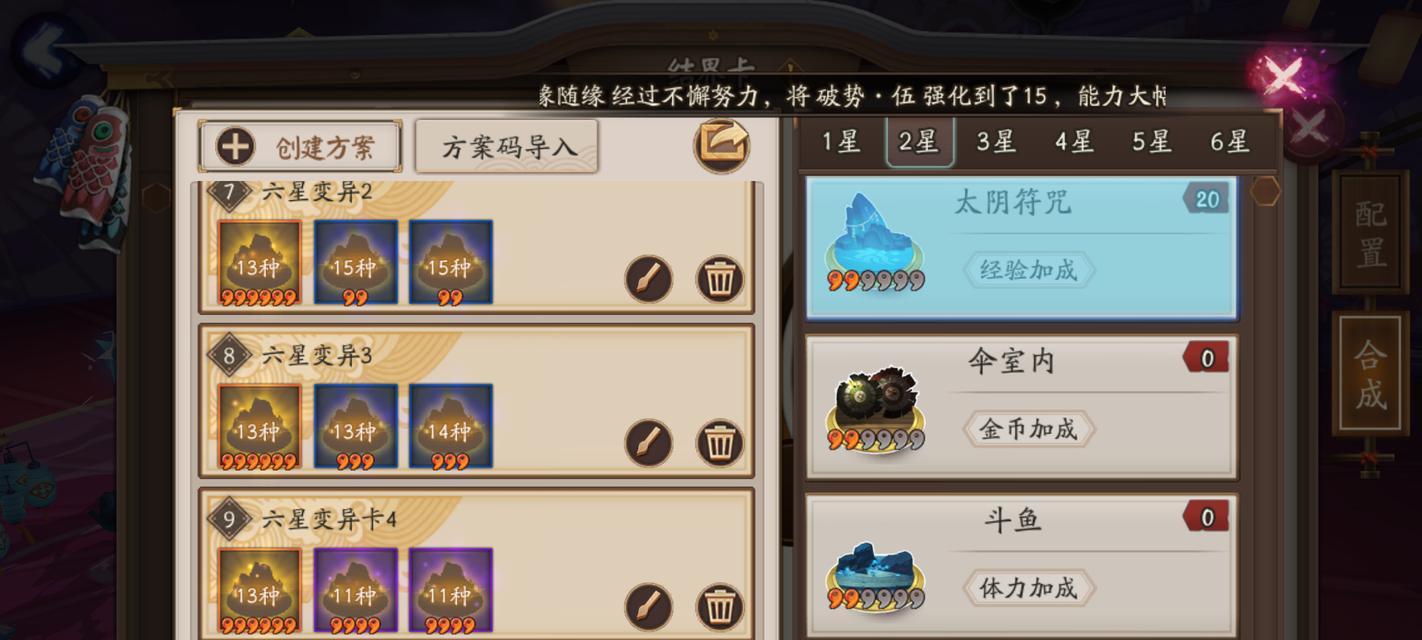Click first 13种 card thumbnail in 六星变异3
The width and height of the screenshot is (1422, 640).
click(x=259, y=427)
